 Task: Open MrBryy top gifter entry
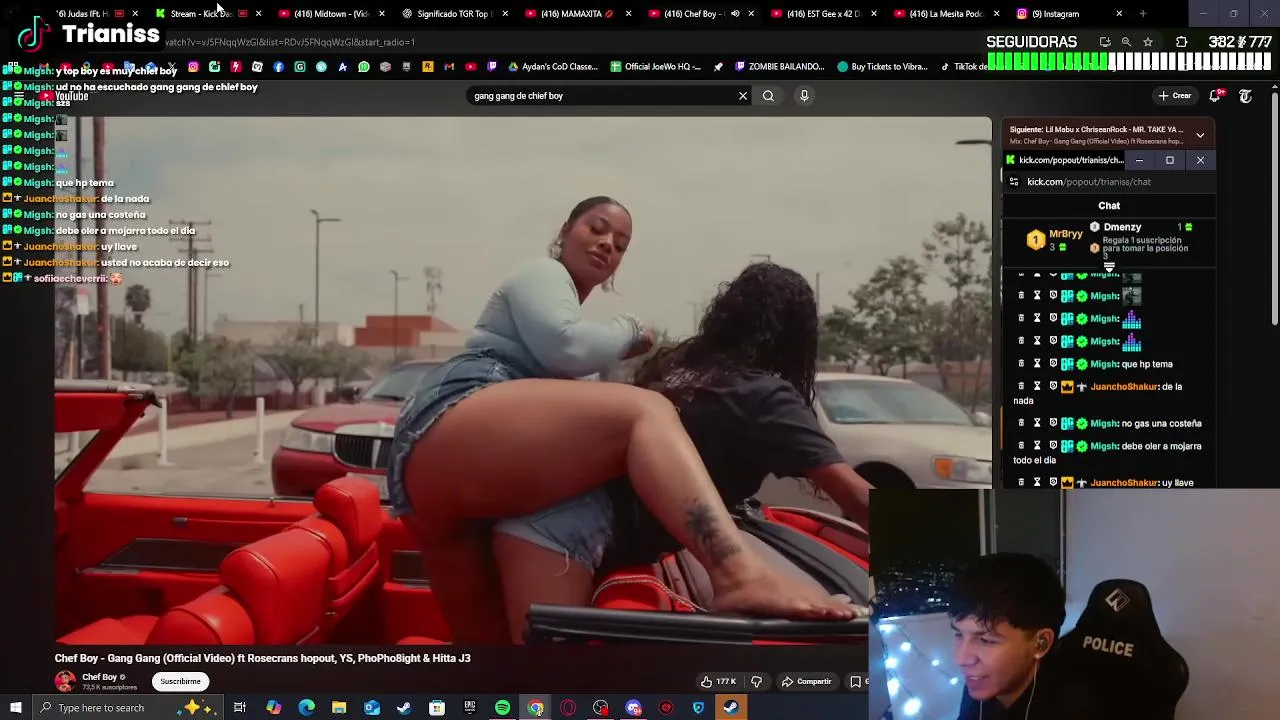[x=1055, y=239]
